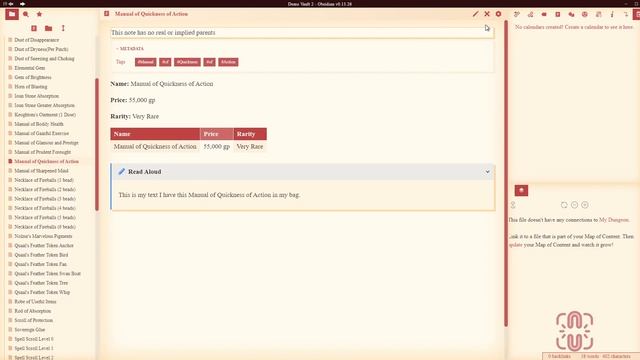The image size is (640, 360).
Task: Open Manual of Sharpened Mind note
Action: point(41,171)
